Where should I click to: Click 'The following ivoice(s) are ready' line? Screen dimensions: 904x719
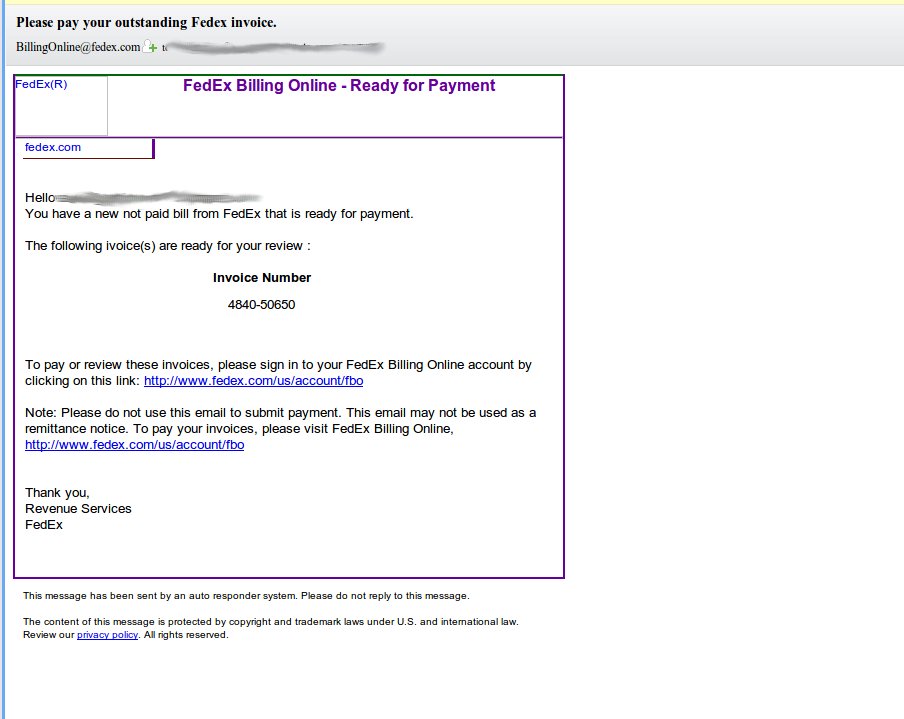(167, 246)
